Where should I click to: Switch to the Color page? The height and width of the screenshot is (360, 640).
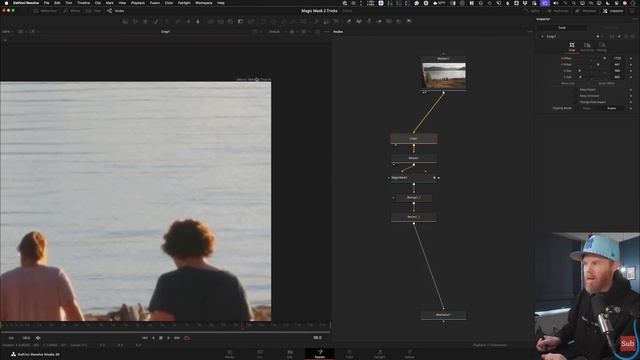[349, 354]
